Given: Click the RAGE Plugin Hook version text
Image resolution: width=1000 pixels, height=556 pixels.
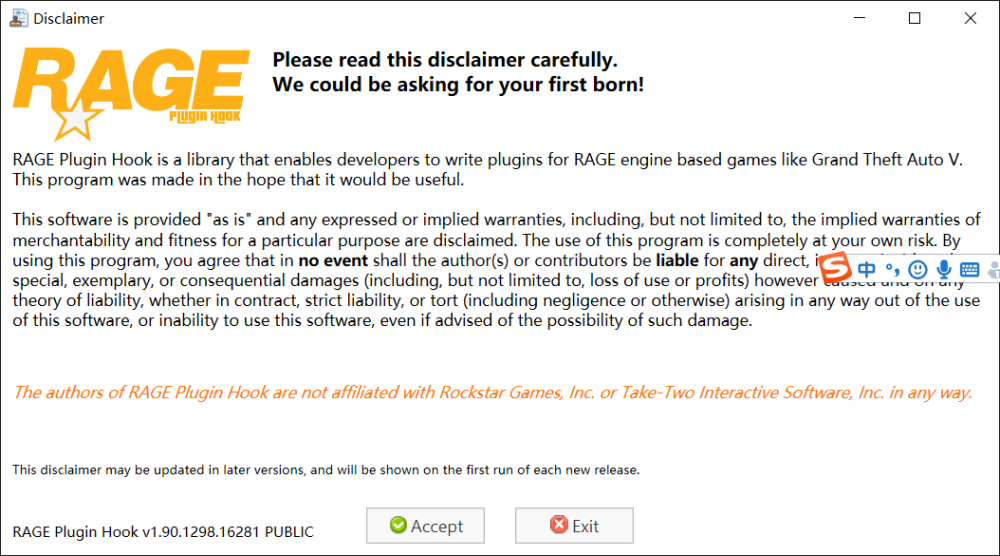Looking at the screenshot, I should click(x=163, y=532).
